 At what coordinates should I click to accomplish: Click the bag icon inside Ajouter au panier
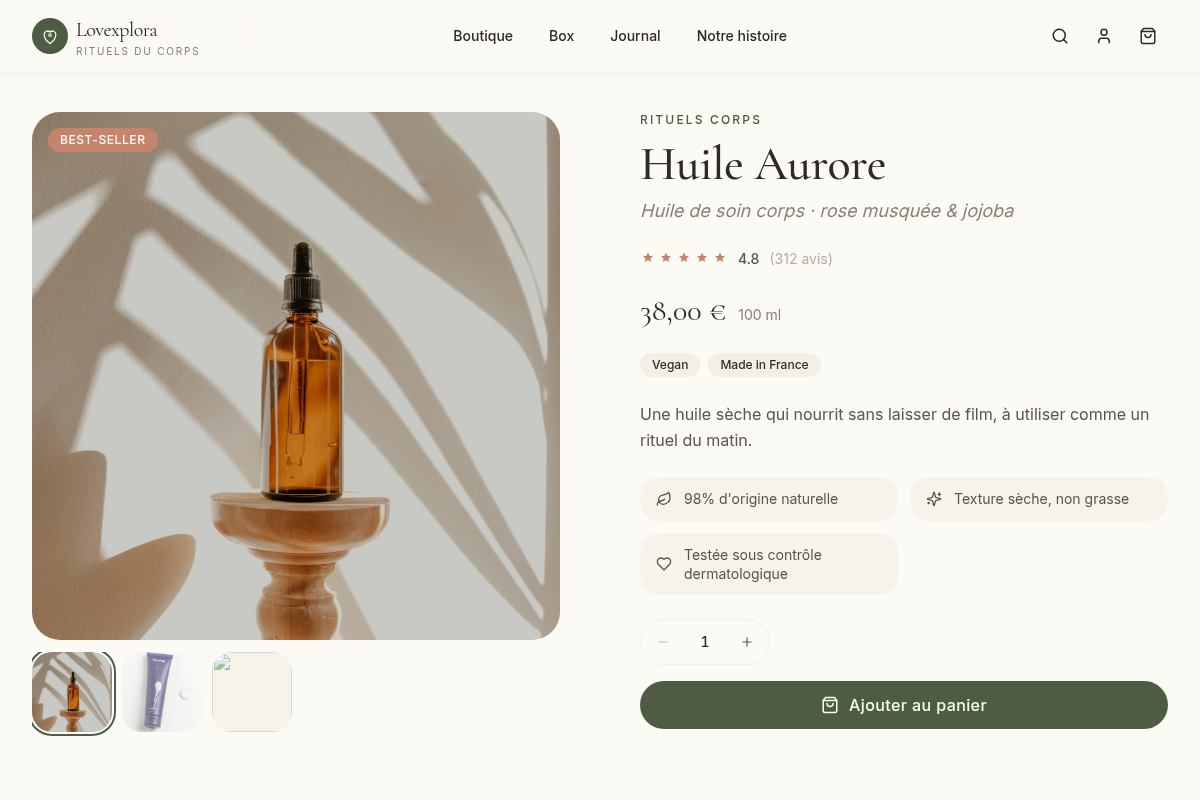[830, 705]
